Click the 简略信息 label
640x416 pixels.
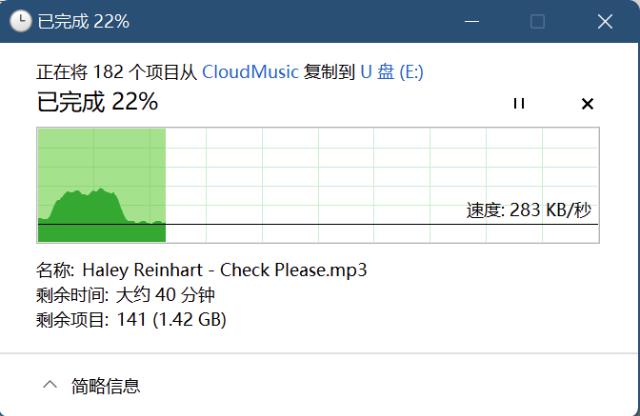coord(106,386)
